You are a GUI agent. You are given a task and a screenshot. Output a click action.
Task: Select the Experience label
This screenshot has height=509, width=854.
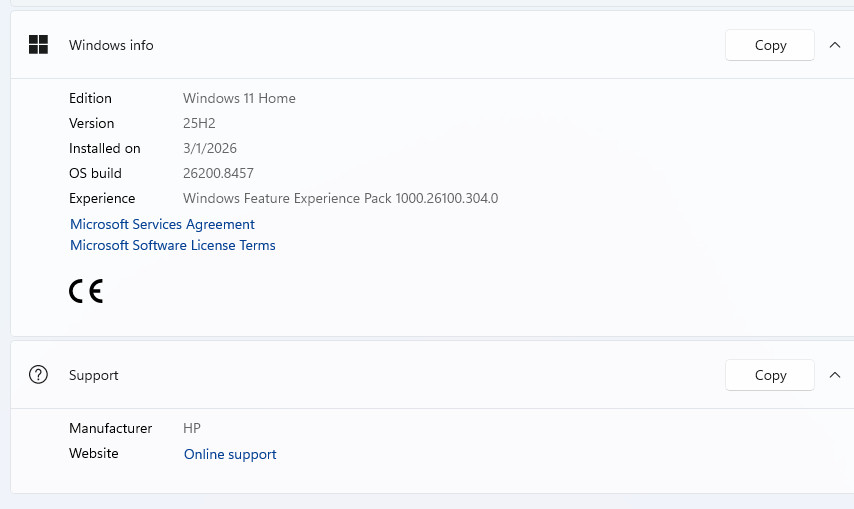102,198
